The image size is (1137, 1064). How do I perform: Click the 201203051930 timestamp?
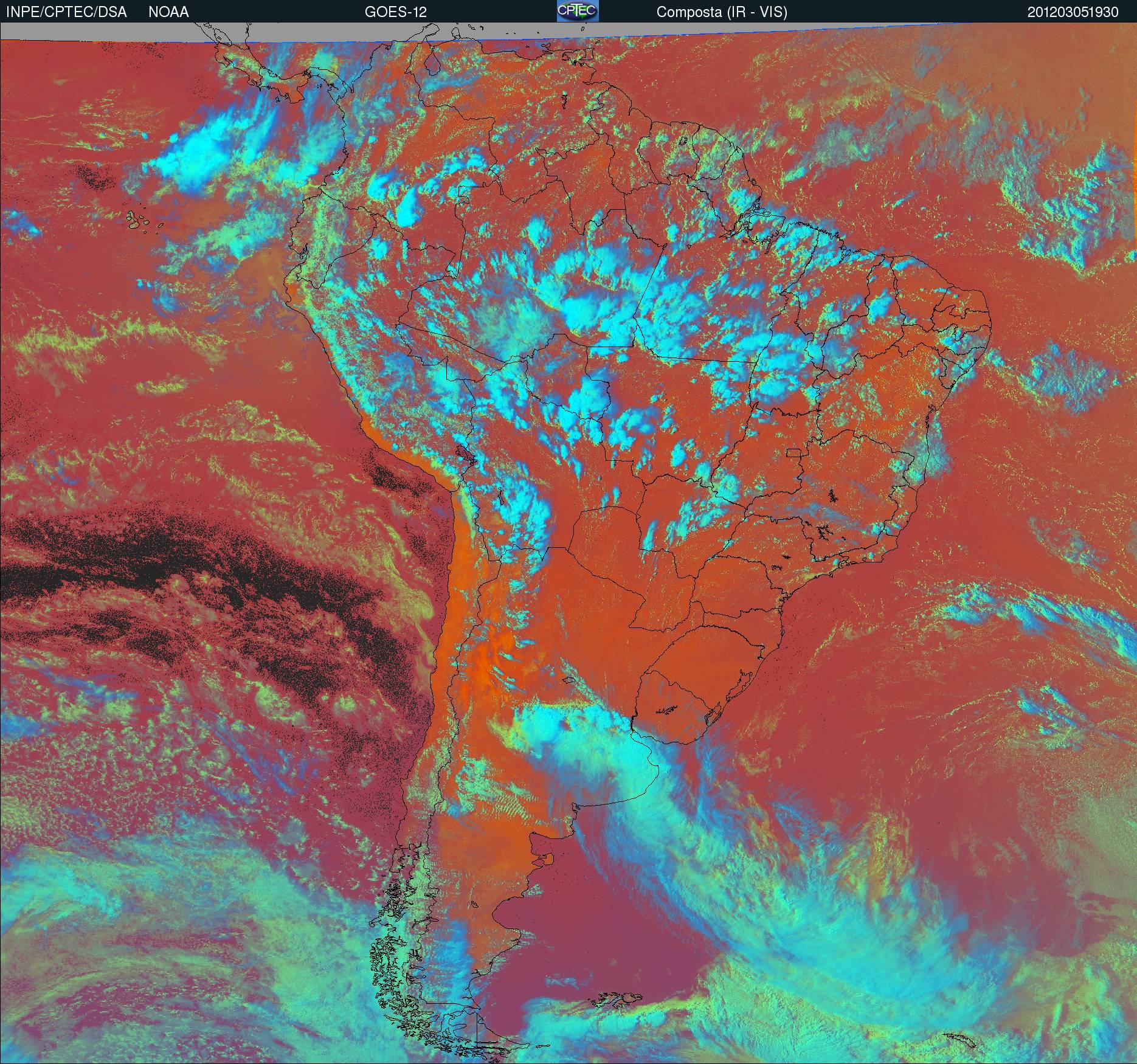[1073, 12]
